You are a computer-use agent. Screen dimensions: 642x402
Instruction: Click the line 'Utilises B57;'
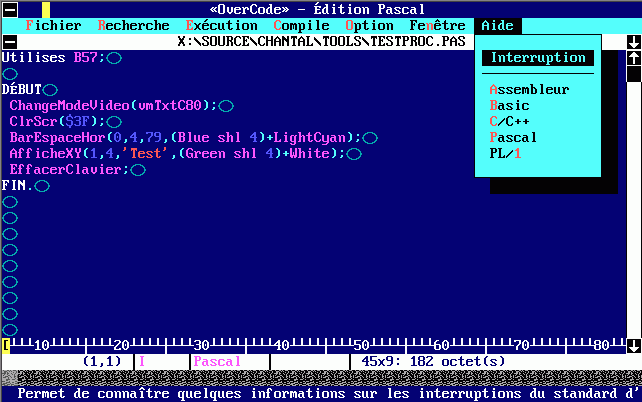coord(54,58)
